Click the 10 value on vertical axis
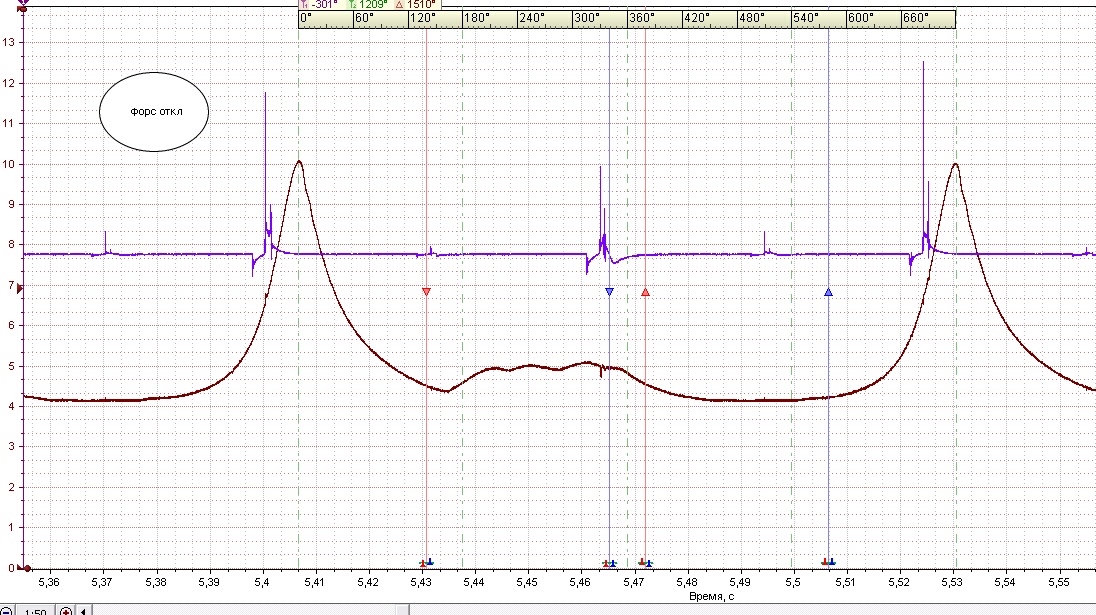The image size is (1096, 615). click(x=8, y=164)
